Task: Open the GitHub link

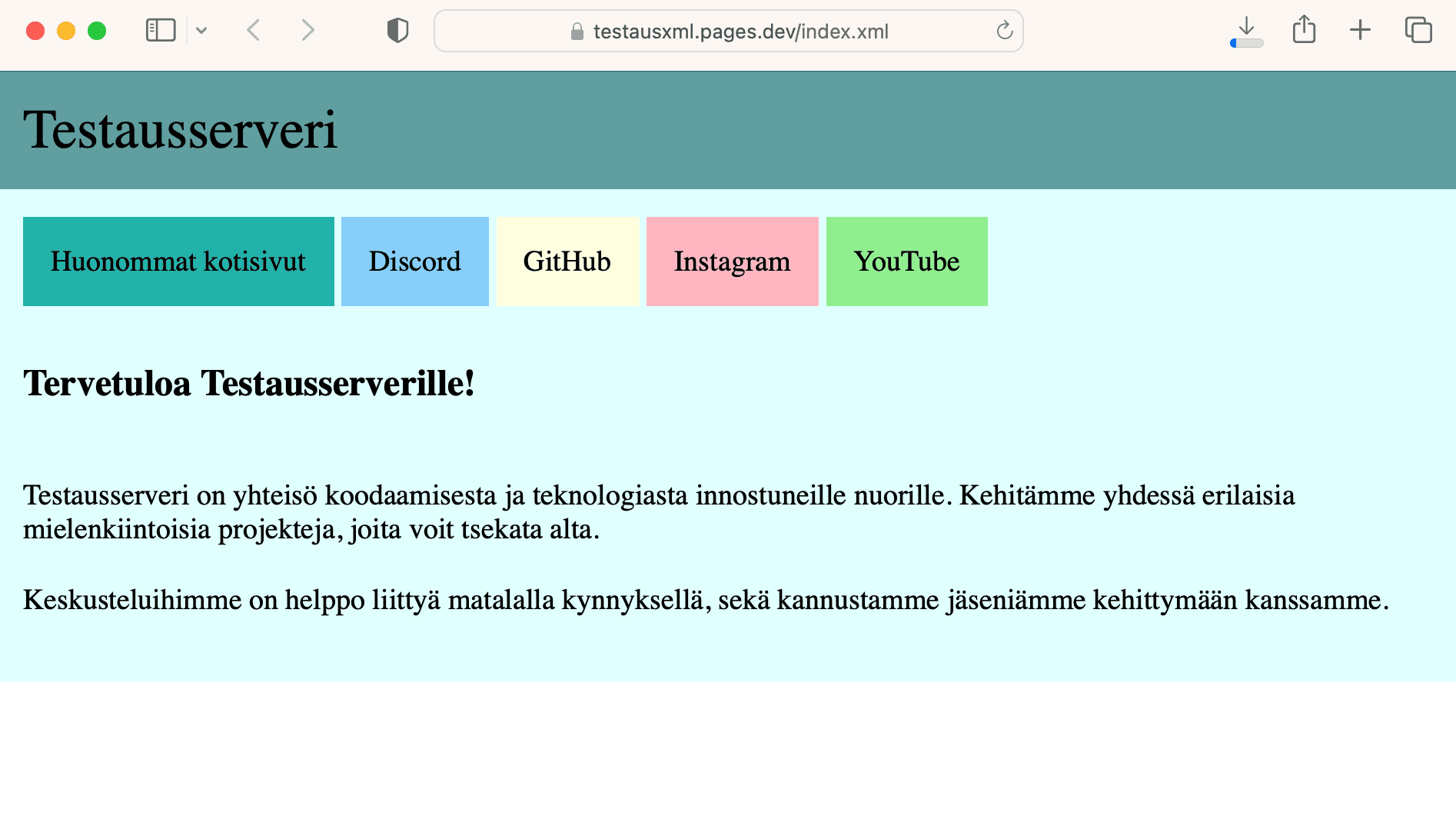Action: point(567,261)
